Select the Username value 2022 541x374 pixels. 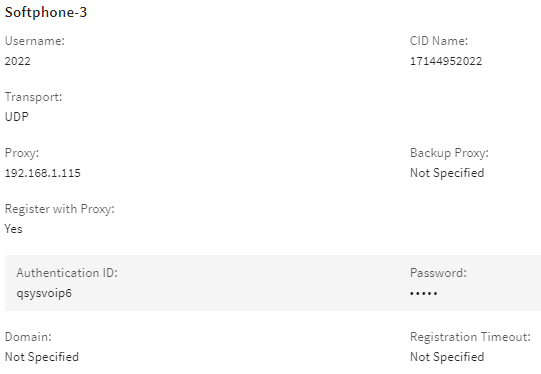(18, 61)
